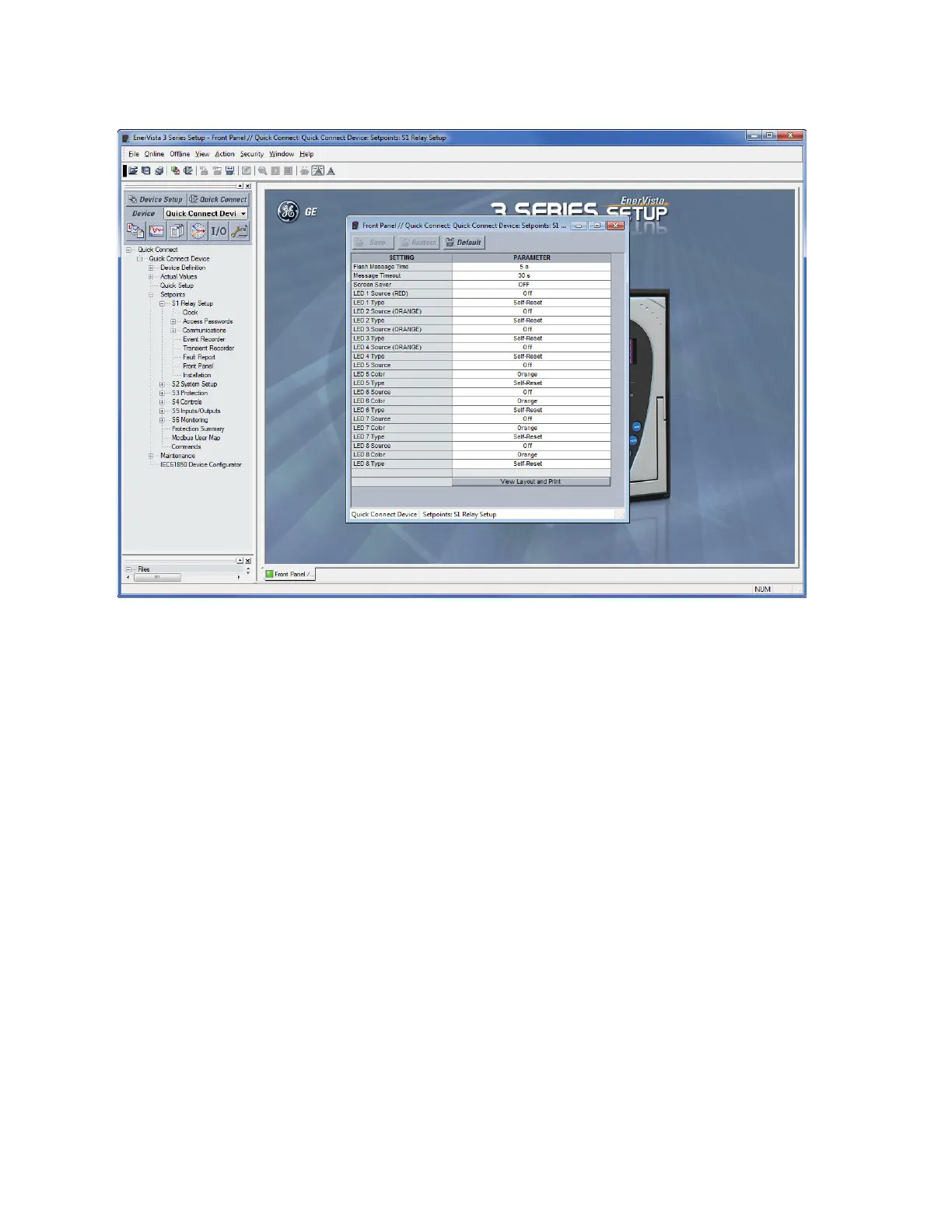Open the Offline menu

pyautogui.click(x=180, y=154)
